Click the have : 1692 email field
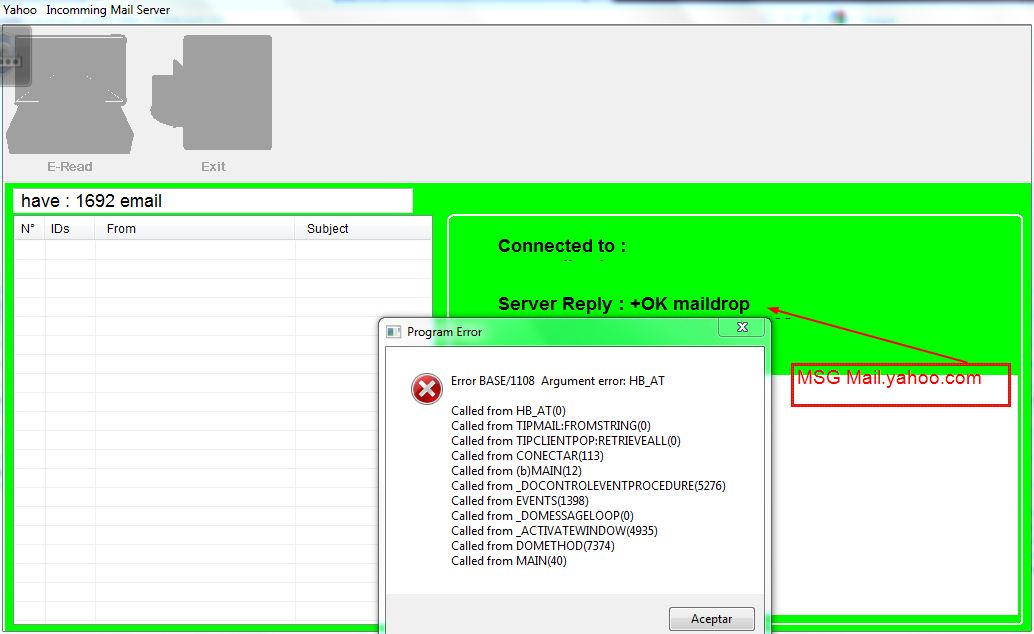Image resolution: width=1034 pixels, height=634 pixels. pyautogui.click(x=213, y=200)
